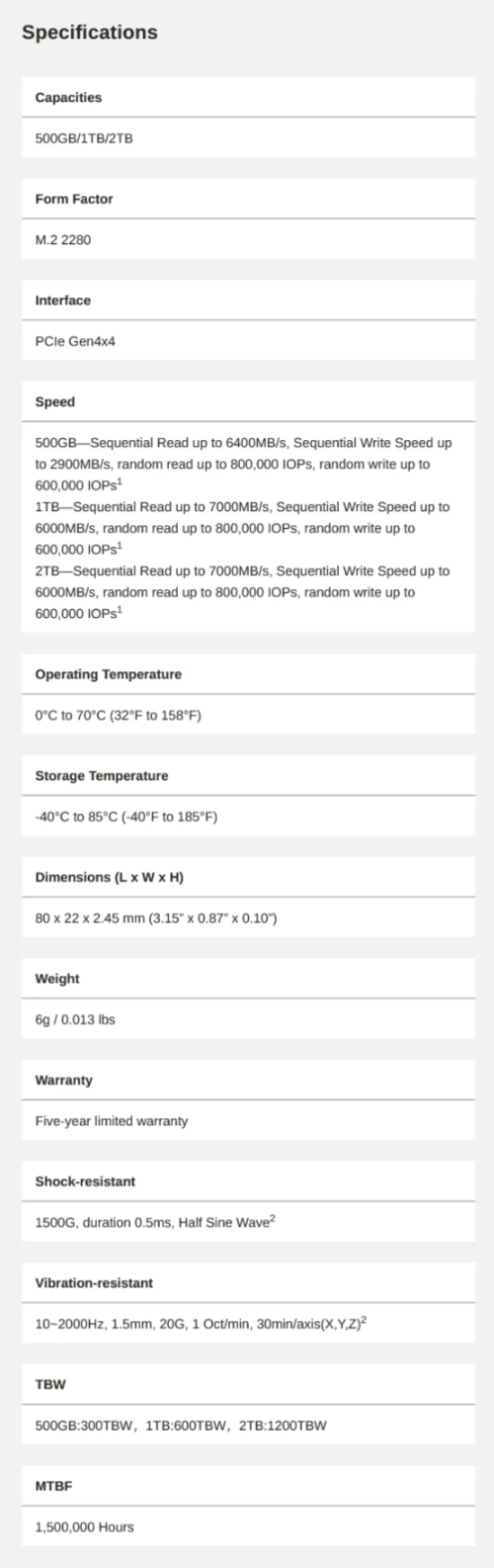Click the Shock-resistant footnote 2 superscript
494x1568 pixels.
pyautogui.click(x=272, y=1218)
